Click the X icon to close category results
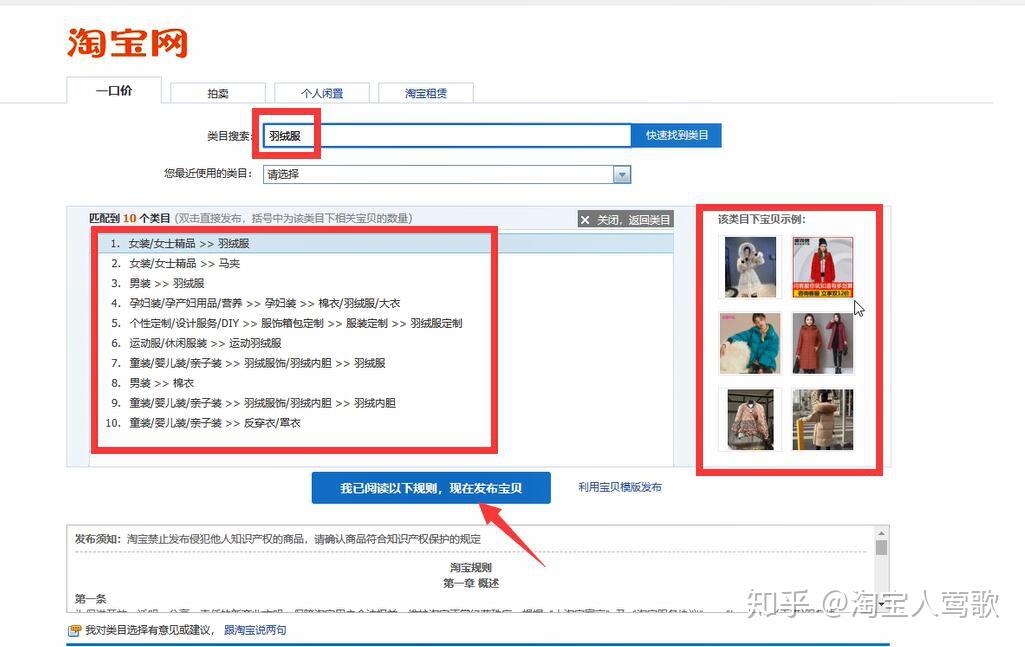 pos(586,220)
